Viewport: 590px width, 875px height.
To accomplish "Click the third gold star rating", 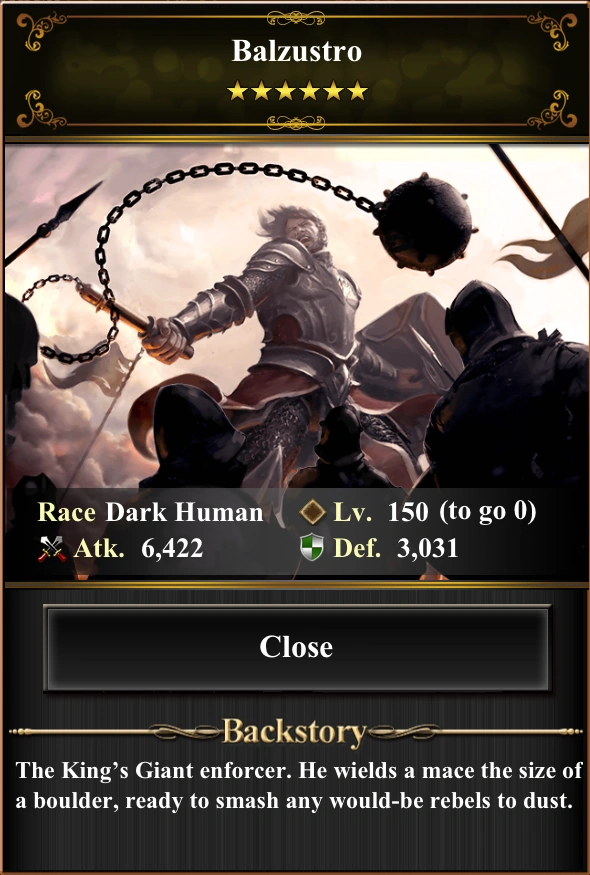I will [x=285, y=91].
